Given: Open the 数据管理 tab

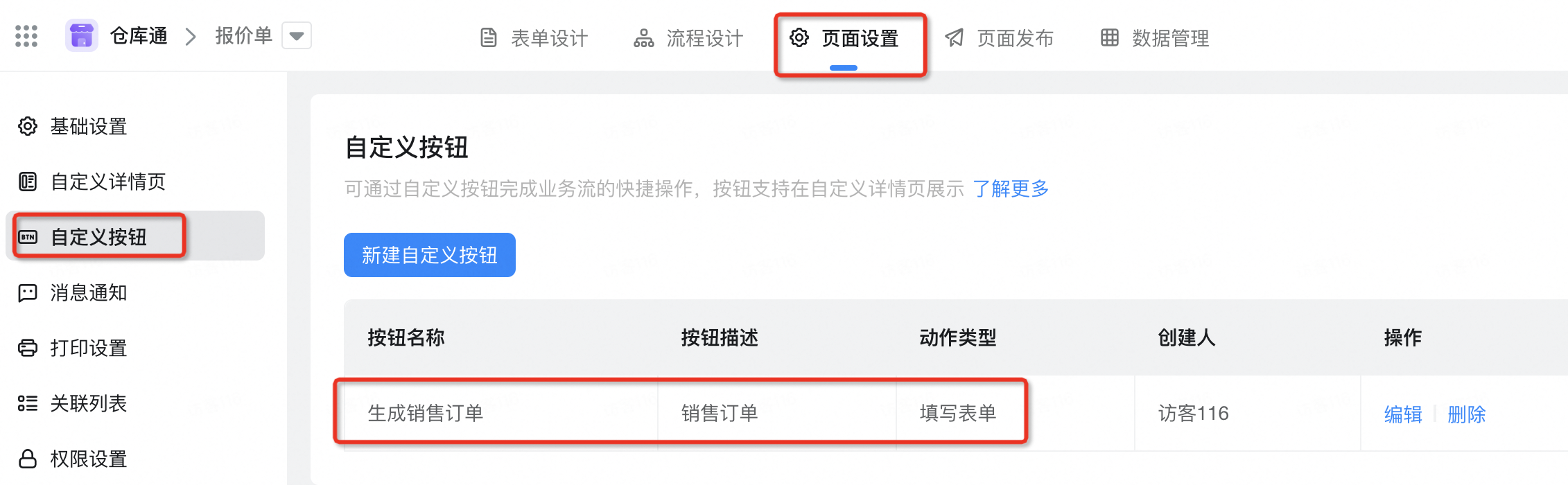Looking at the screenshot, I should pyautogui.click(x=1155, y=38).
